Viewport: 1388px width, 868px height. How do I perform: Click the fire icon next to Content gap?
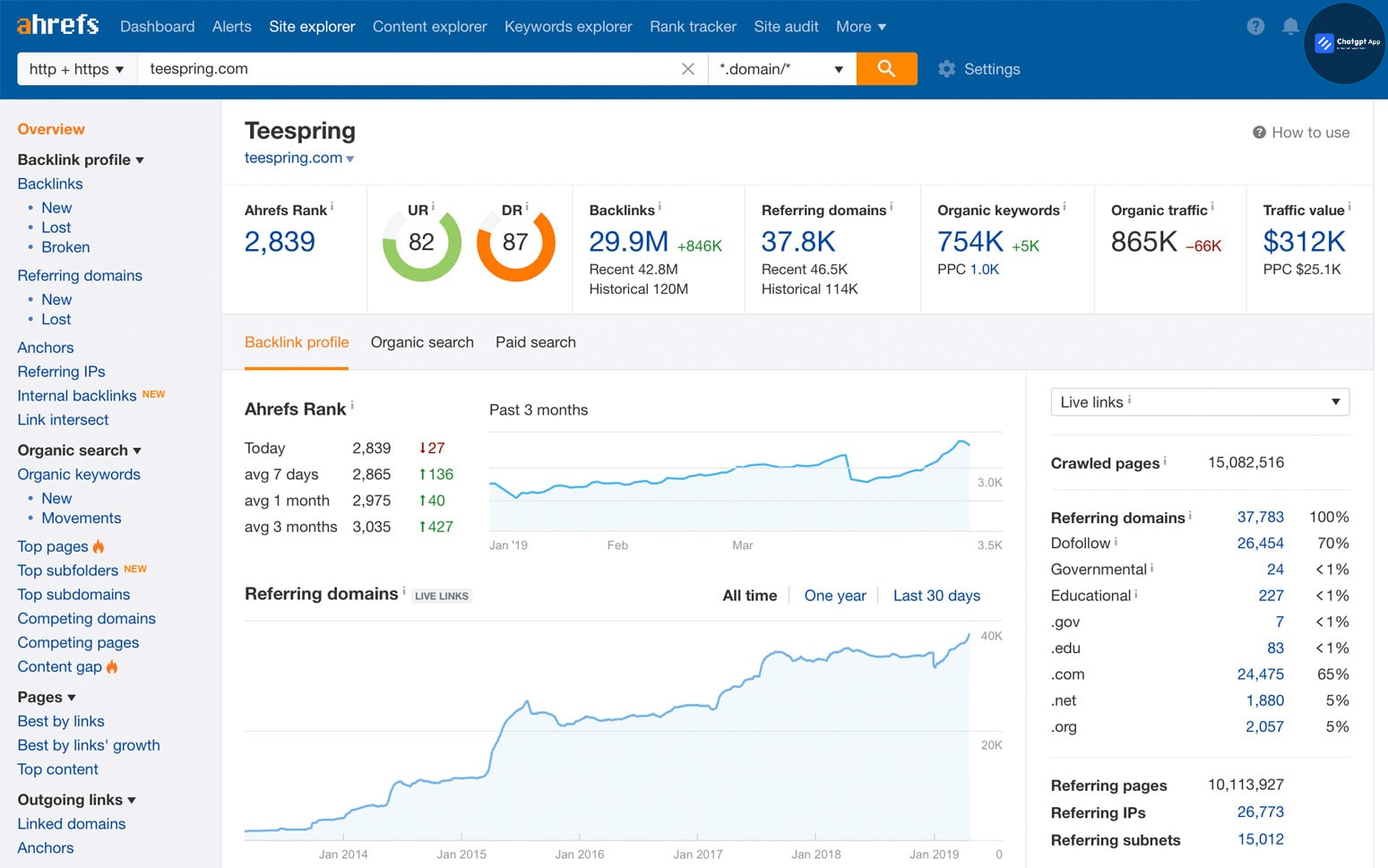click(x=112, y=666)
